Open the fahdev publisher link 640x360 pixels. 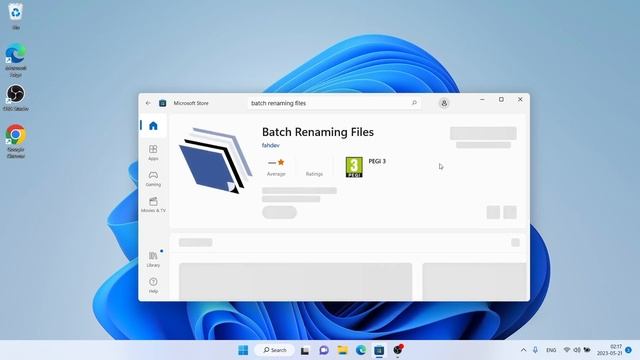271,145
